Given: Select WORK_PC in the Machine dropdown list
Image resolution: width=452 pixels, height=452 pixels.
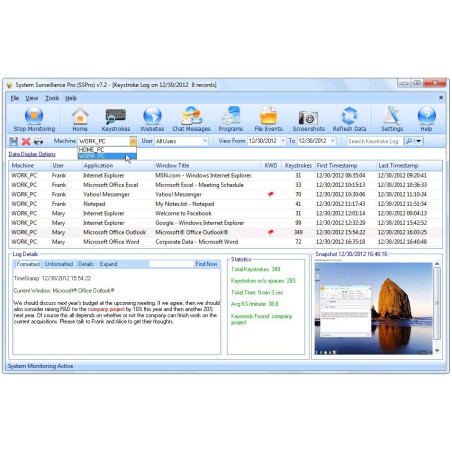Looking at the screenshot, I should pyautogui.click(x=107, y=156).
